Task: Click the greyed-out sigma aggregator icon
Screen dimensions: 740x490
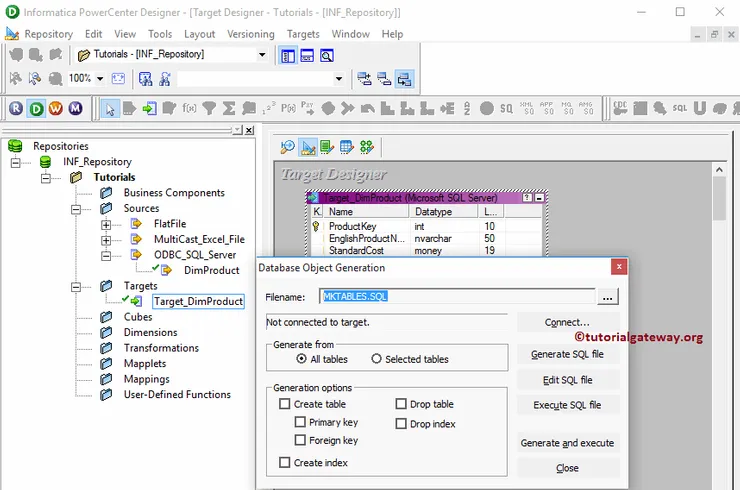Action: [229, 109]
